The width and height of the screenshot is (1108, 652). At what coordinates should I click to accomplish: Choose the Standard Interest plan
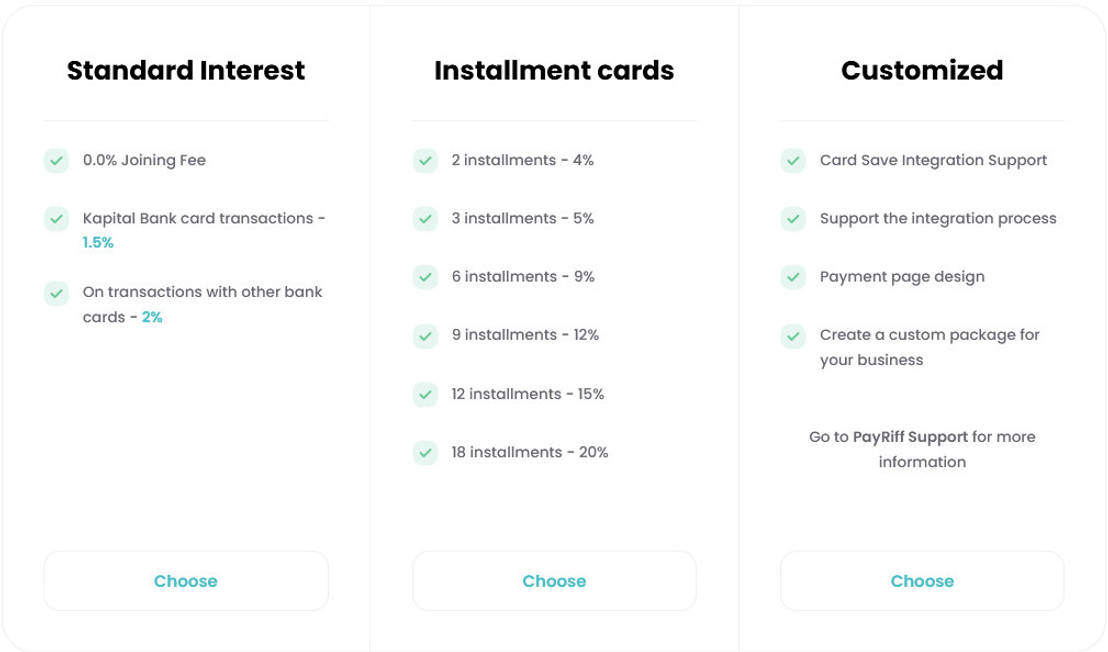pos(186,581)
